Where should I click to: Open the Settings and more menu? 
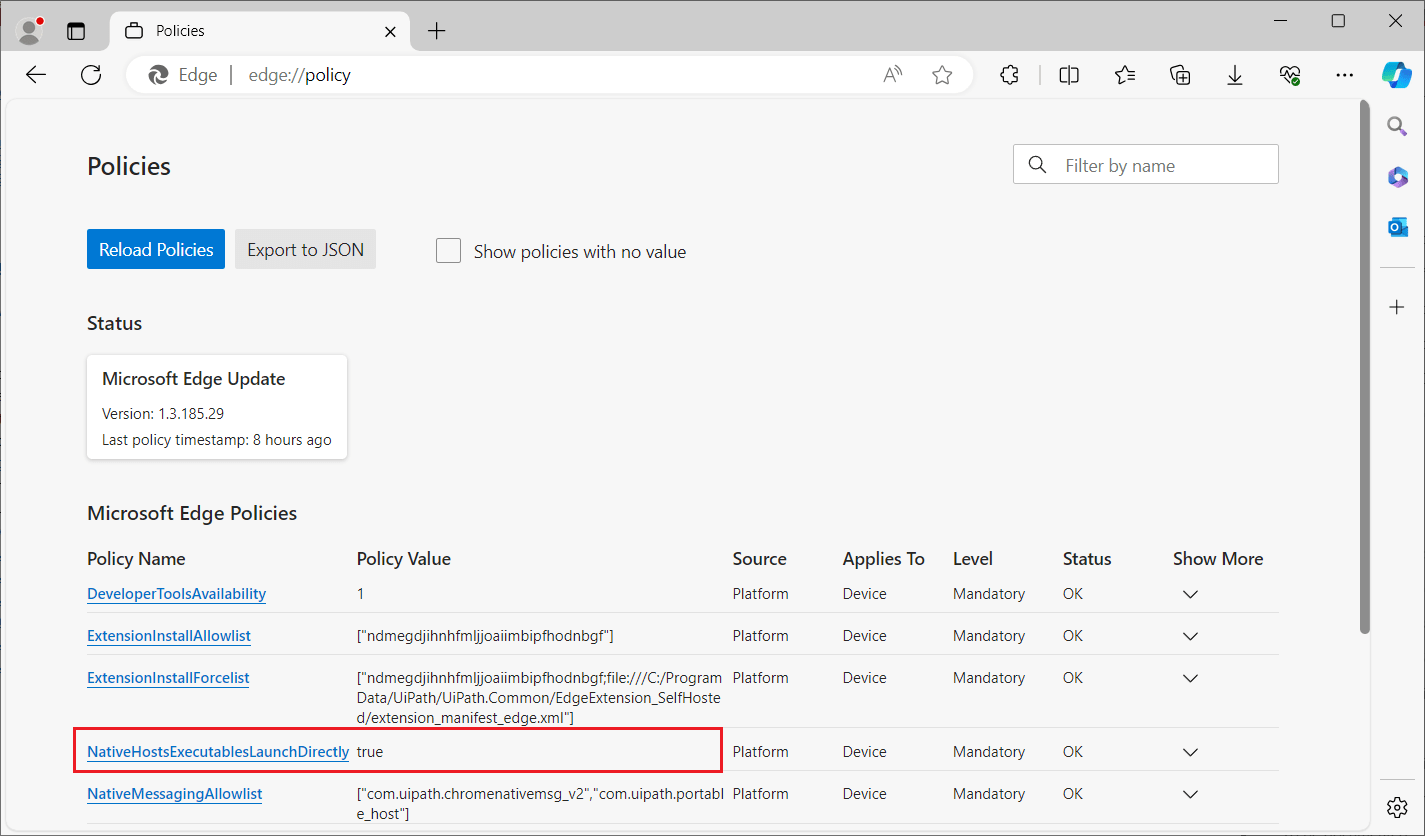click(x=1344, y=75)
